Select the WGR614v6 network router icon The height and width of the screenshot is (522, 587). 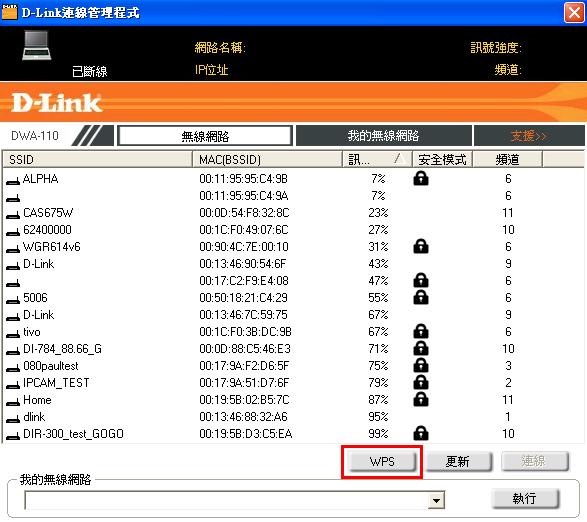point(13,249)
